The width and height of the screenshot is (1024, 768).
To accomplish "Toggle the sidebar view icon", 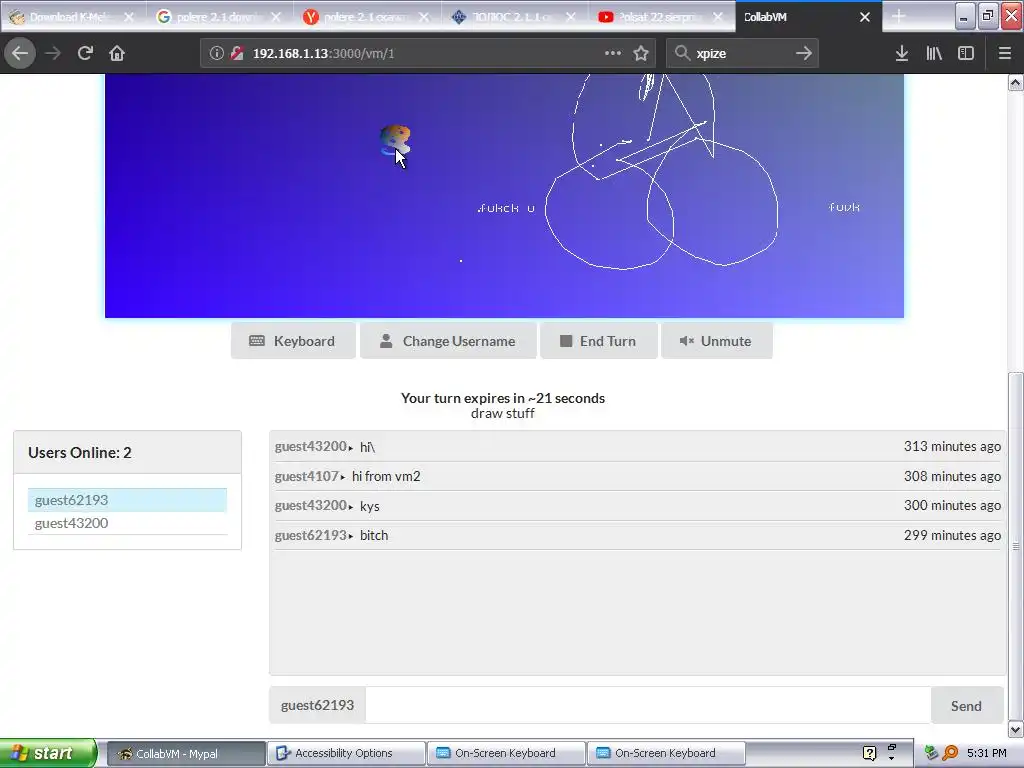I will 966,53.
